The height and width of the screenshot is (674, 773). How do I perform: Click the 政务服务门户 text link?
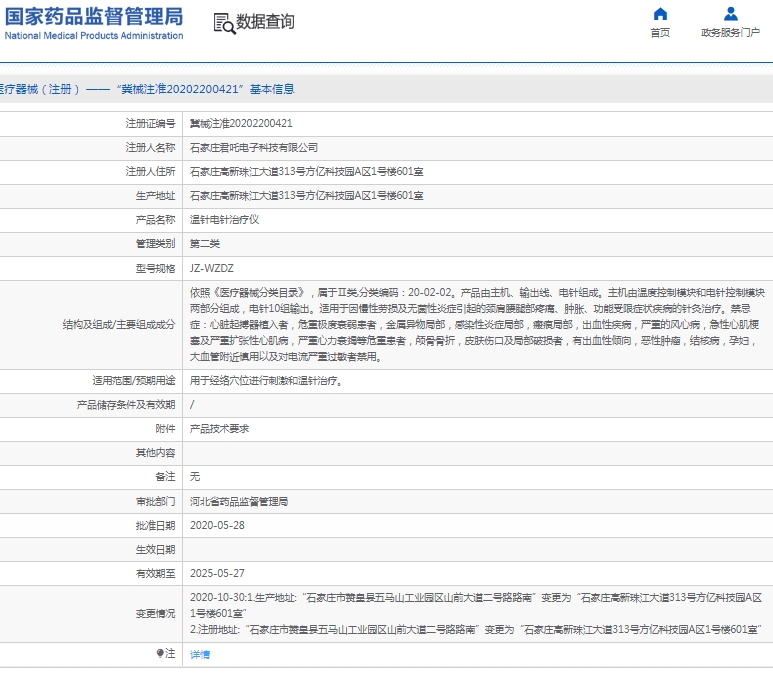(x=731, y=33)
